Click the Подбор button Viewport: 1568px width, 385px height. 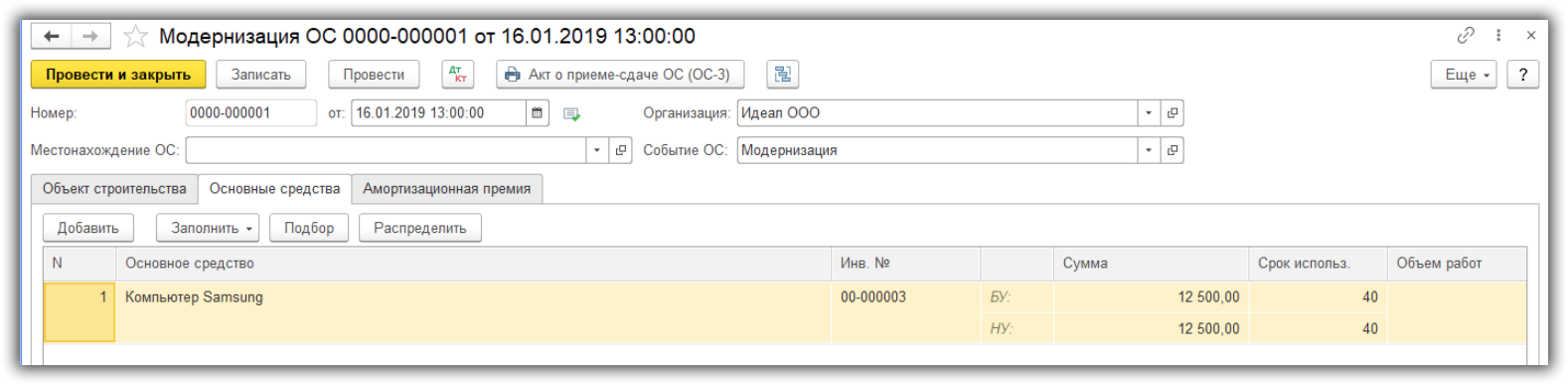309,228
